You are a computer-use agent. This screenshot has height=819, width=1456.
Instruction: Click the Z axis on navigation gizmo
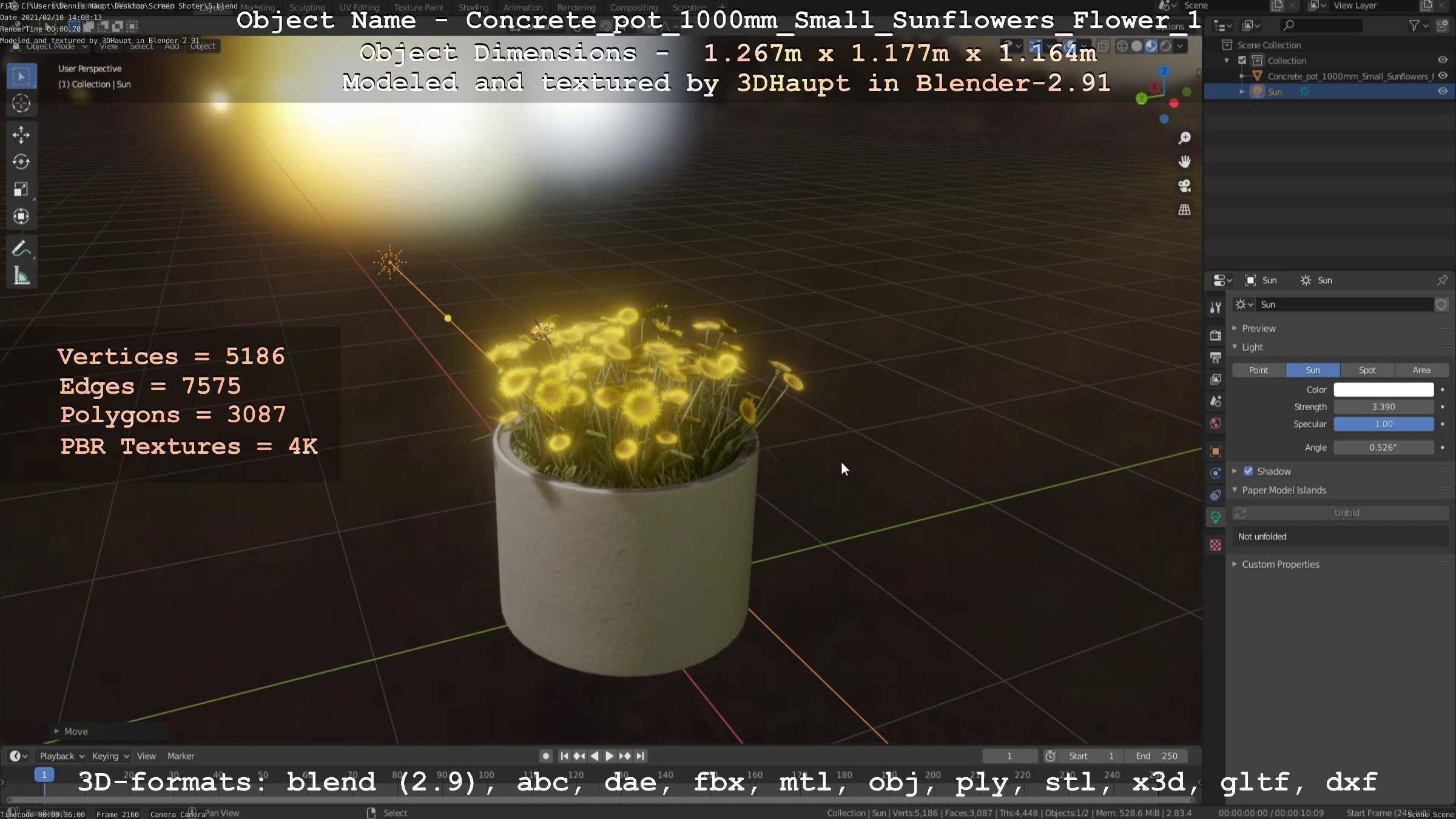[x=1164, y=72]
